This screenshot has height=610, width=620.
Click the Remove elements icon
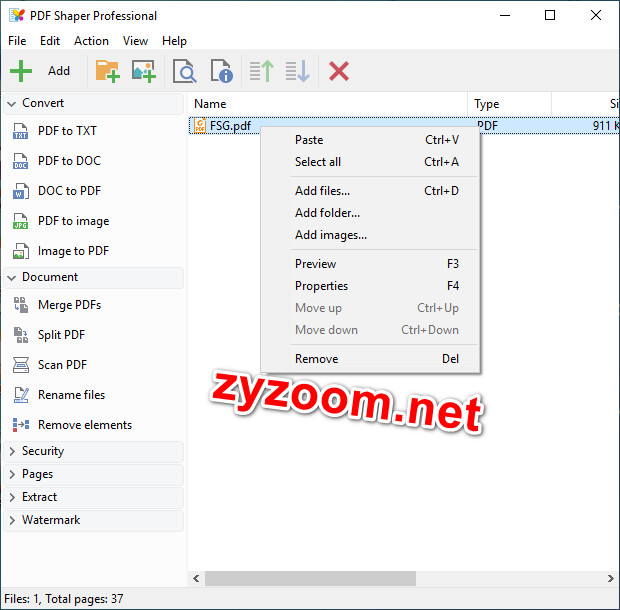click(21, 425)
